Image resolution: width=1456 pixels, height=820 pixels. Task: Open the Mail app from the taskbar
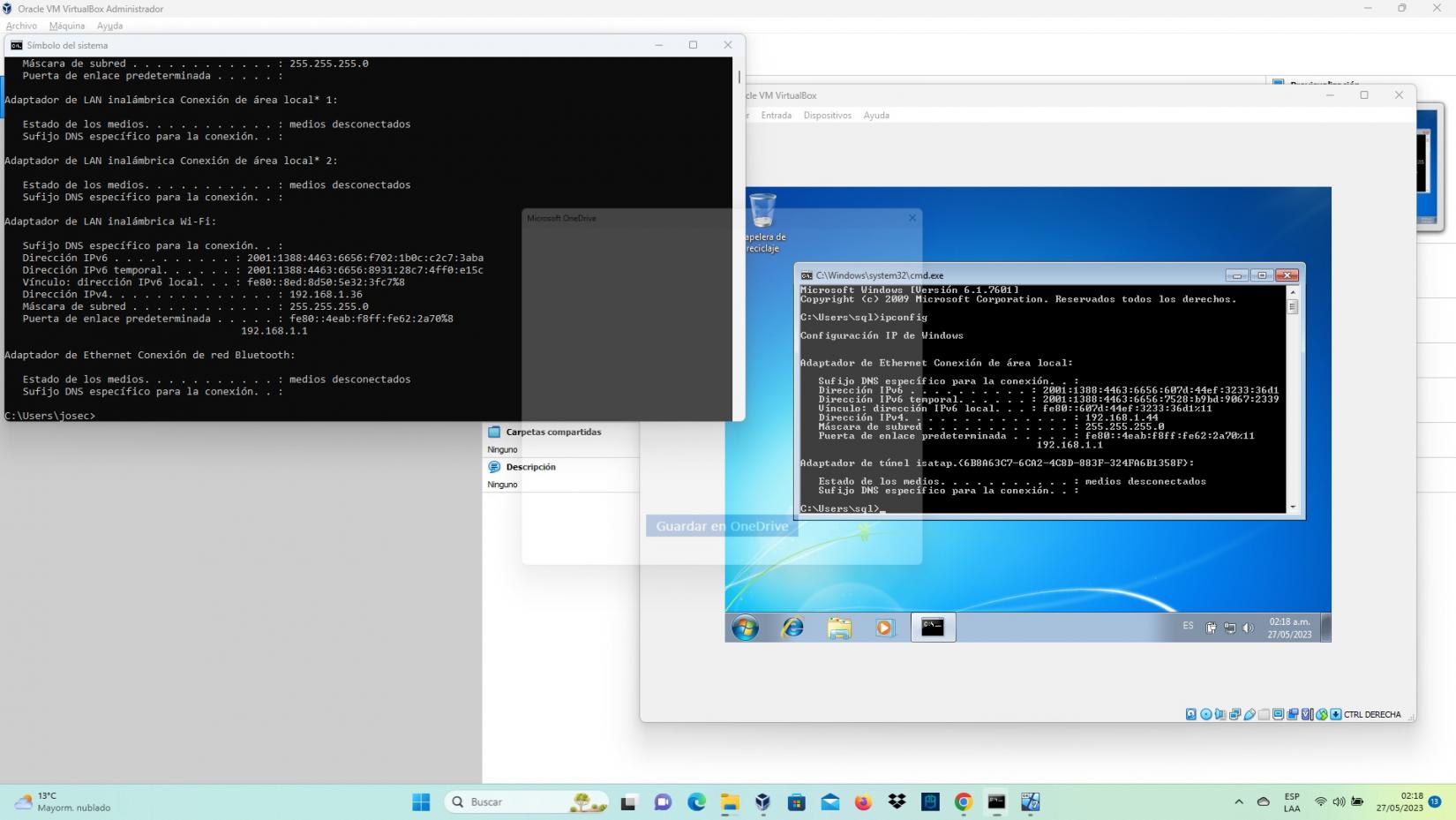point(829,801)
